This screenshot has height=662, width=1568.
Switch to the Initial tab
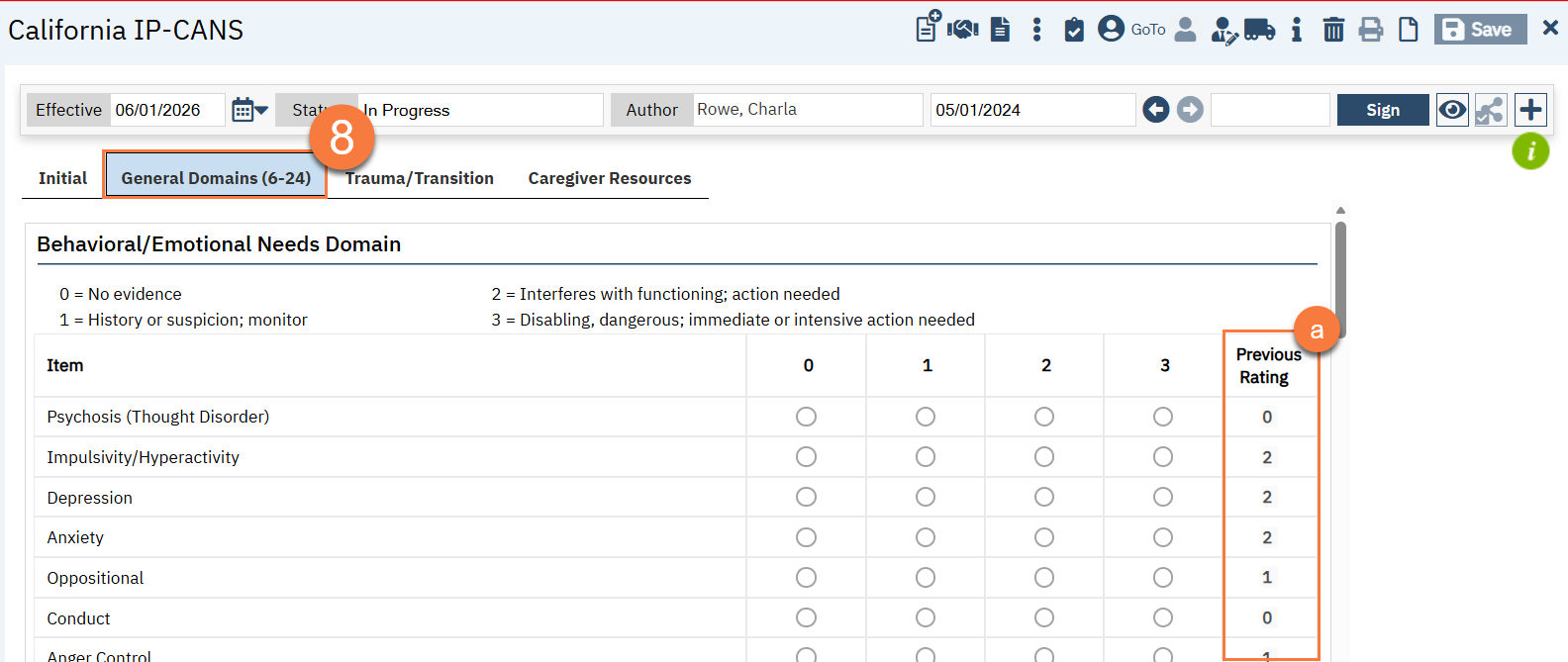coord(62,178)
